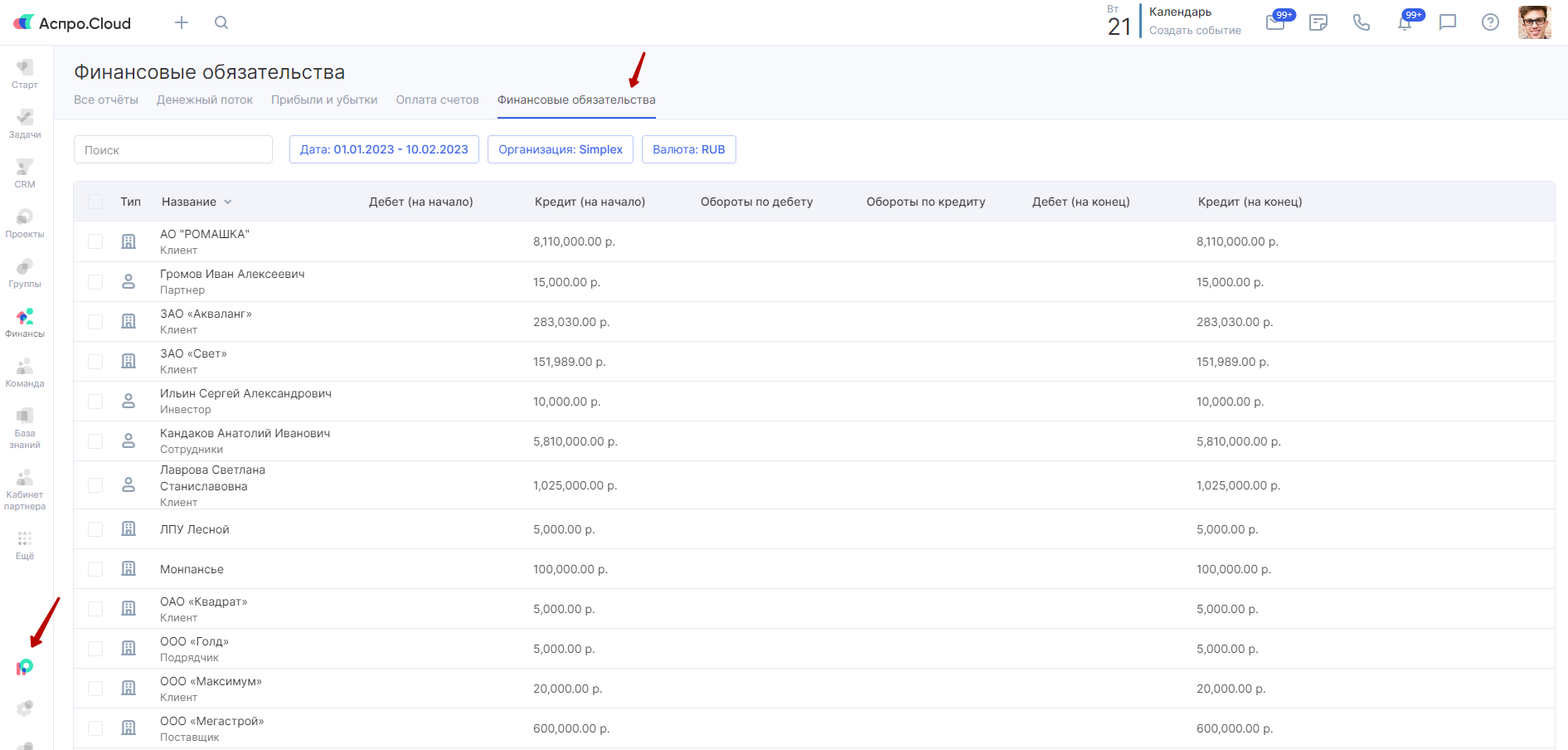
Task: Switch to the Денежный поток tab
Action: tap(205, 100)
